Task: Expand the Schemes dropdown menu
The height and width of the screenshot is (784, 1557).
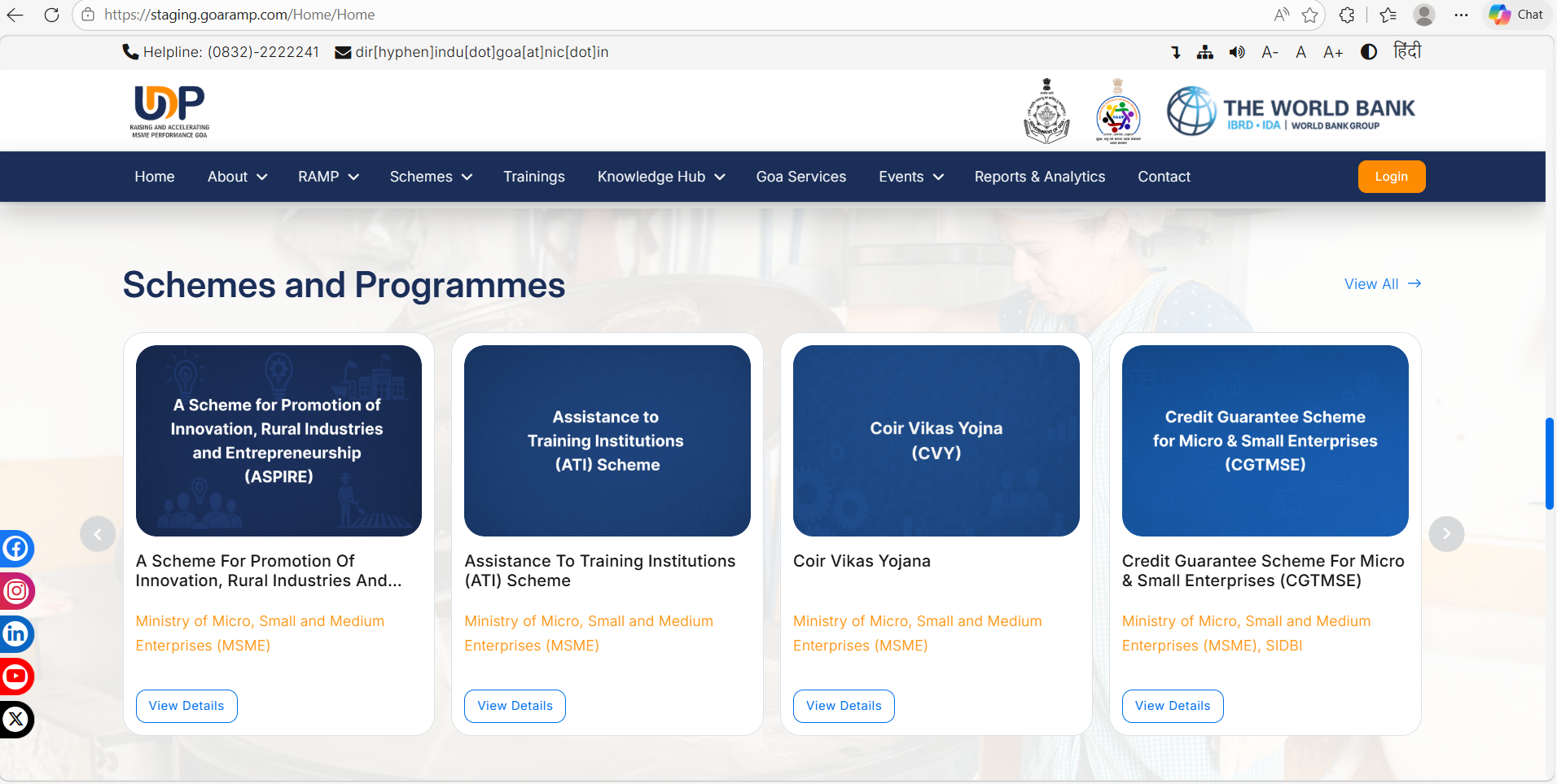Action: point(431,177)
